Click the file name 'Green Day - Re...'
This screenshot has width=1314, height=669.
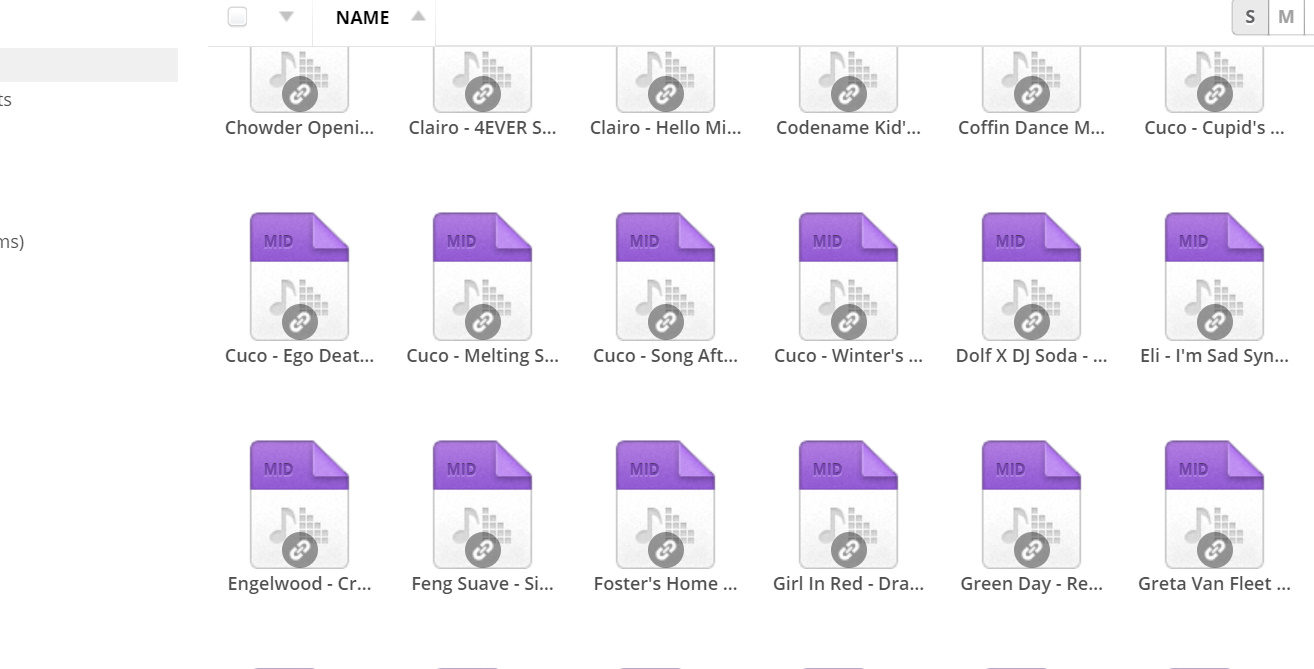1031,584
